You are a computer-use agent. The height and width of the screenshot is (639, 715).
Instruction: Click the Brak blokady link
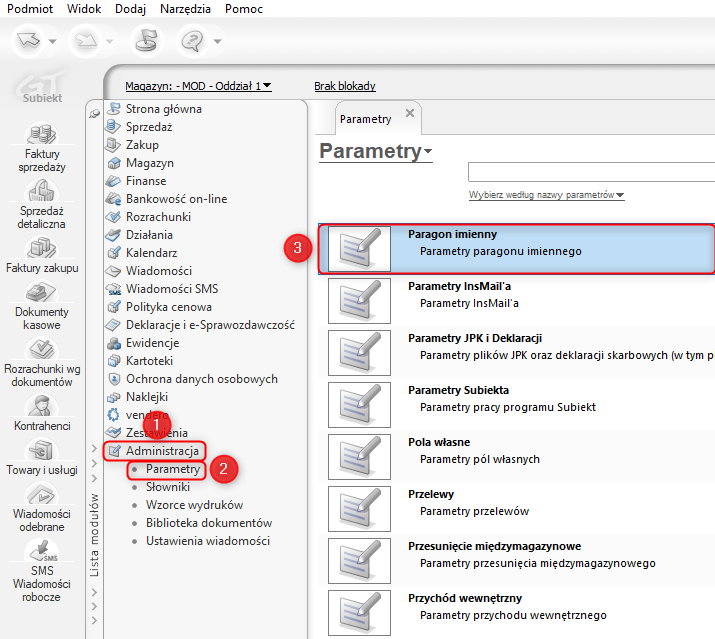(344, 86)
